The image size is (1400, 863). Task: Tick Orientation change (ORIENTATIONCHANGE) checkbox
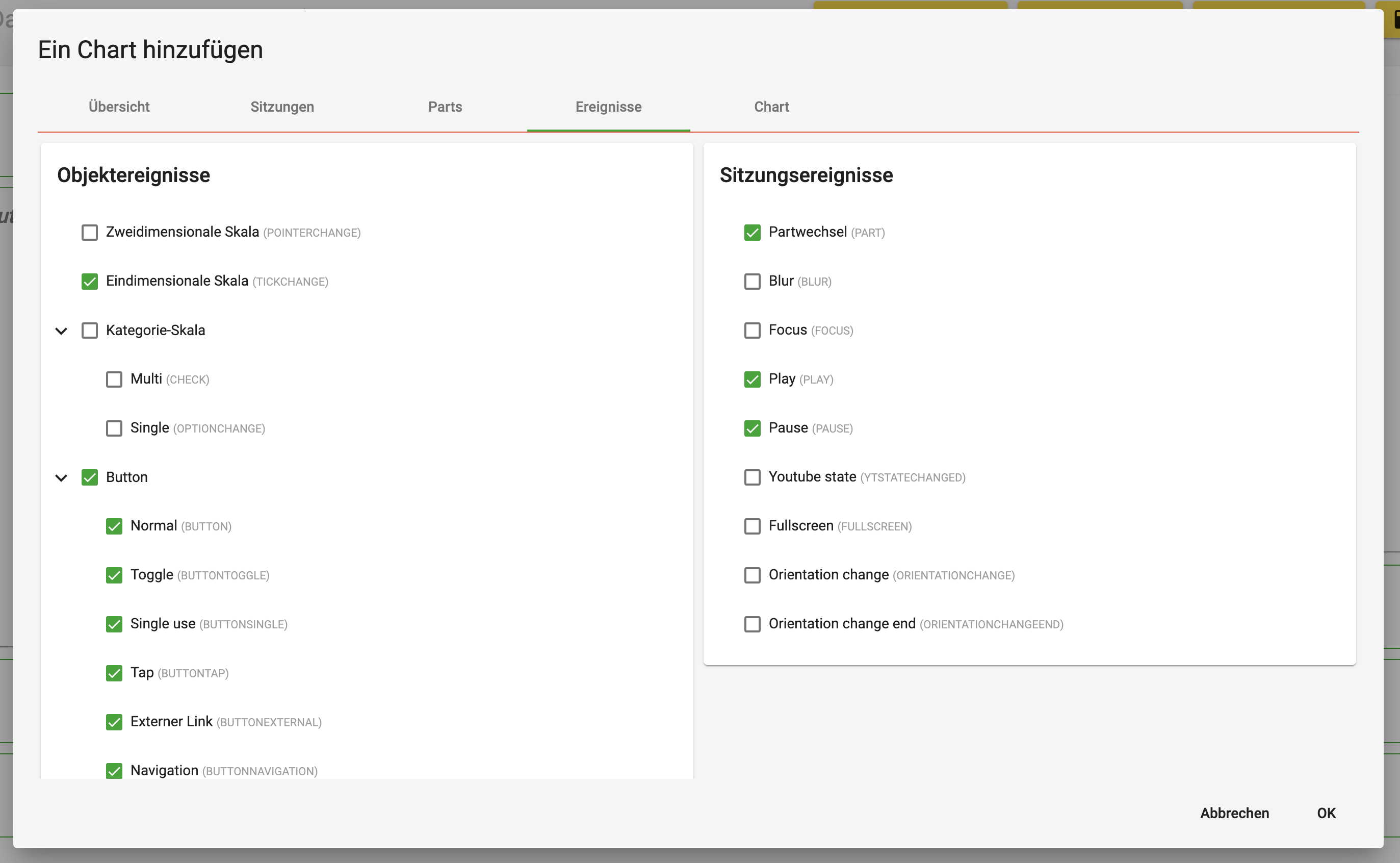(753, 575)
